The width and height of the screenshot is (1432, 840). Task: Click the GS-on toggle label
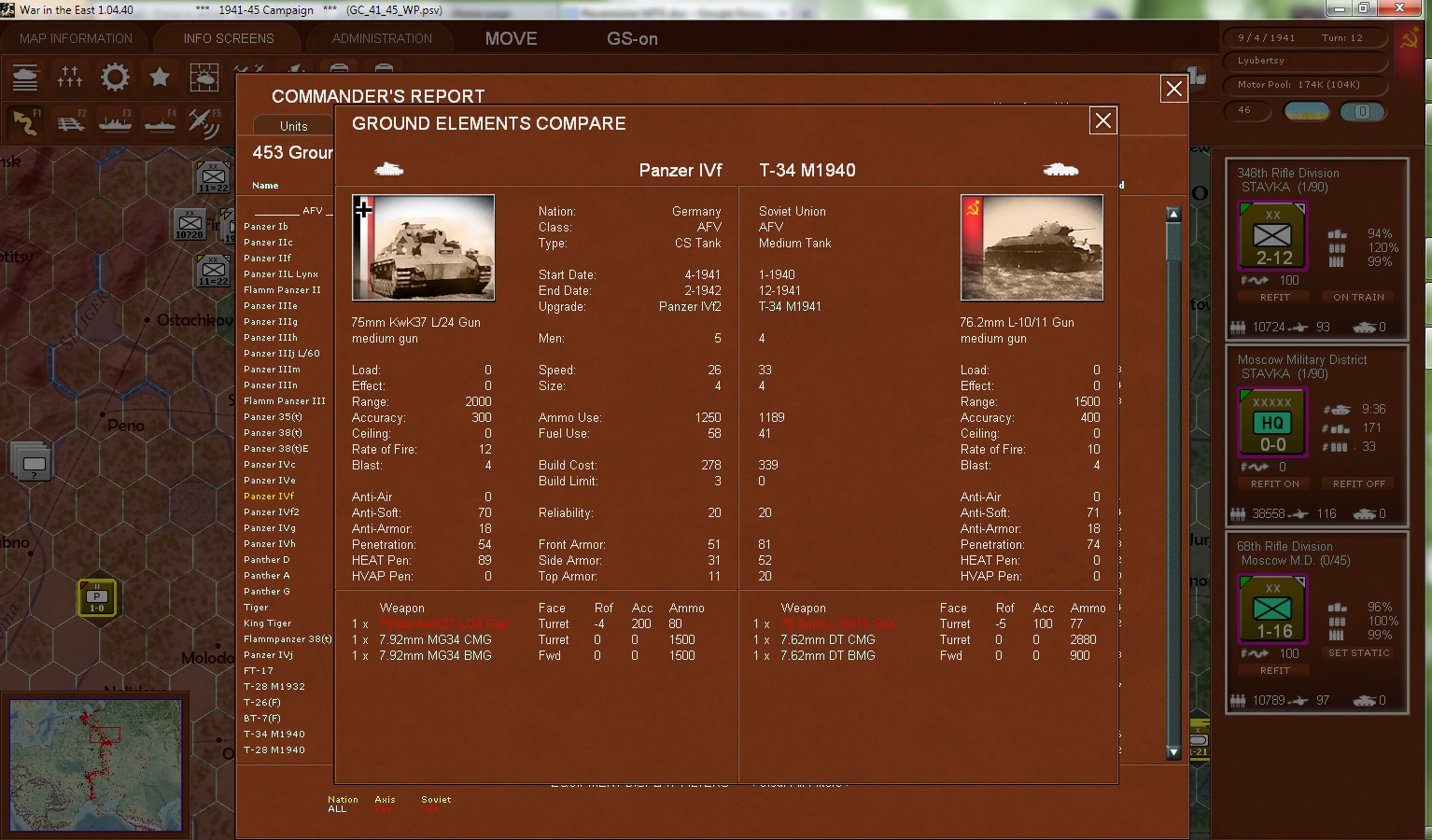point(632,38)
